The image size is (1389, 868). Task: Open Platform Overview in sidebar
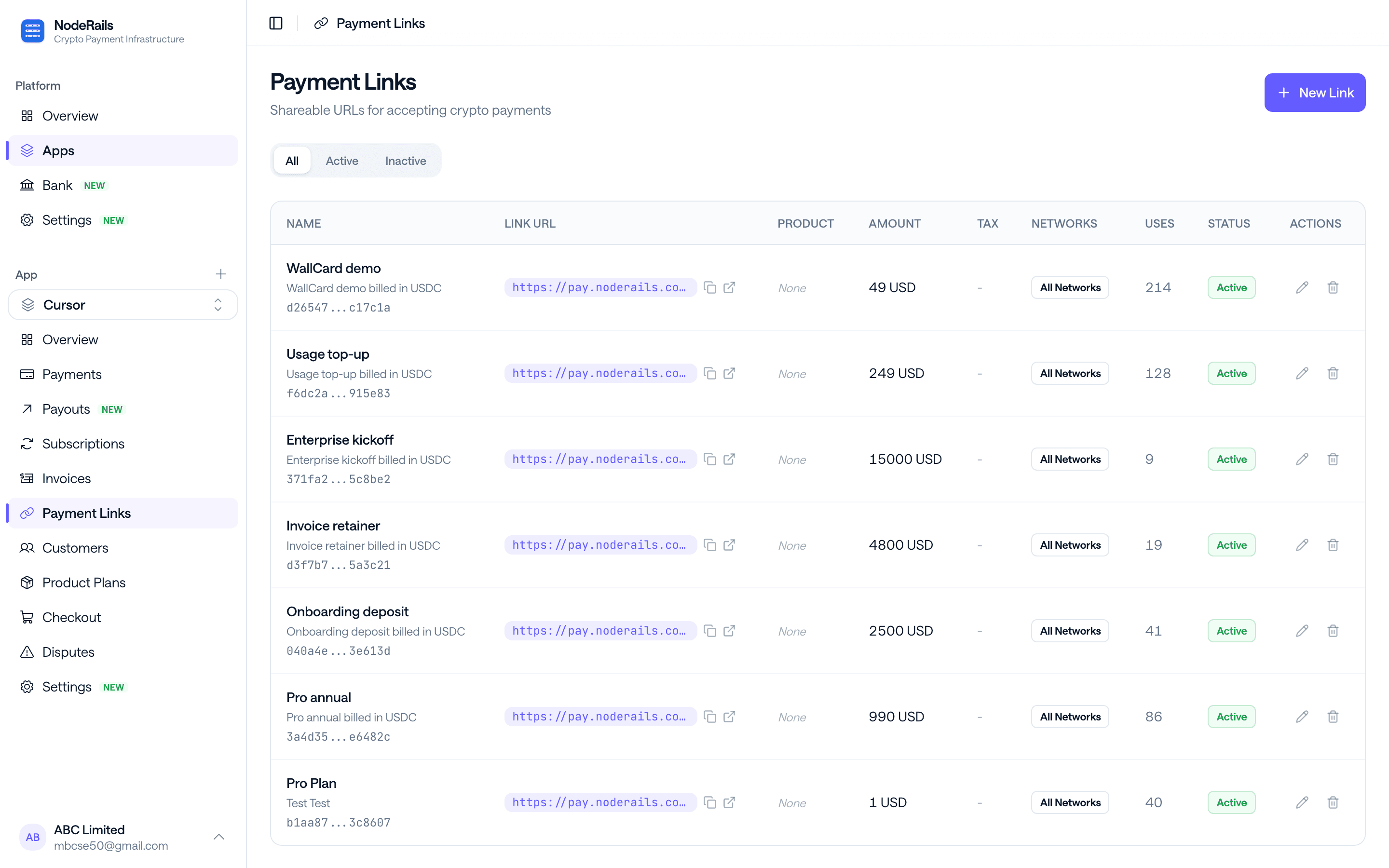point(123,116)
